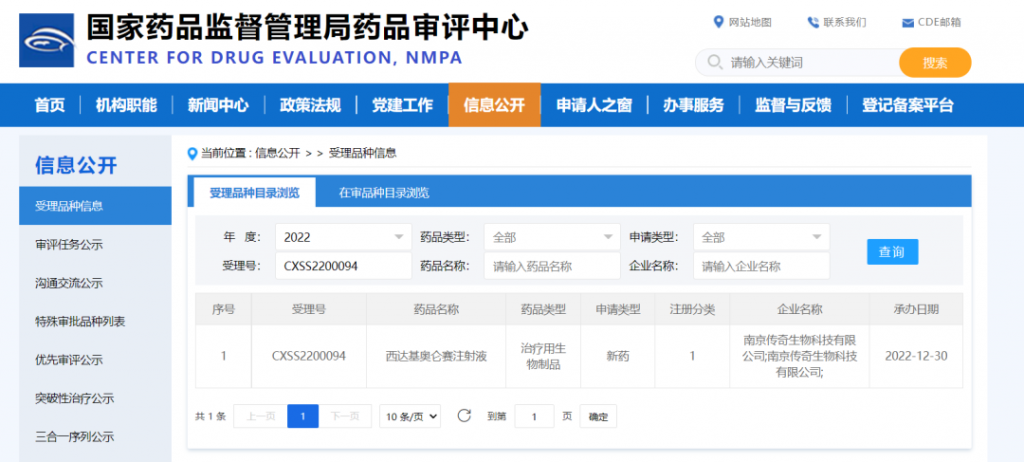The height and width of the screenshot is (462, 1024).
Task: Click the site map pin icon
Action: coord(718,22)
